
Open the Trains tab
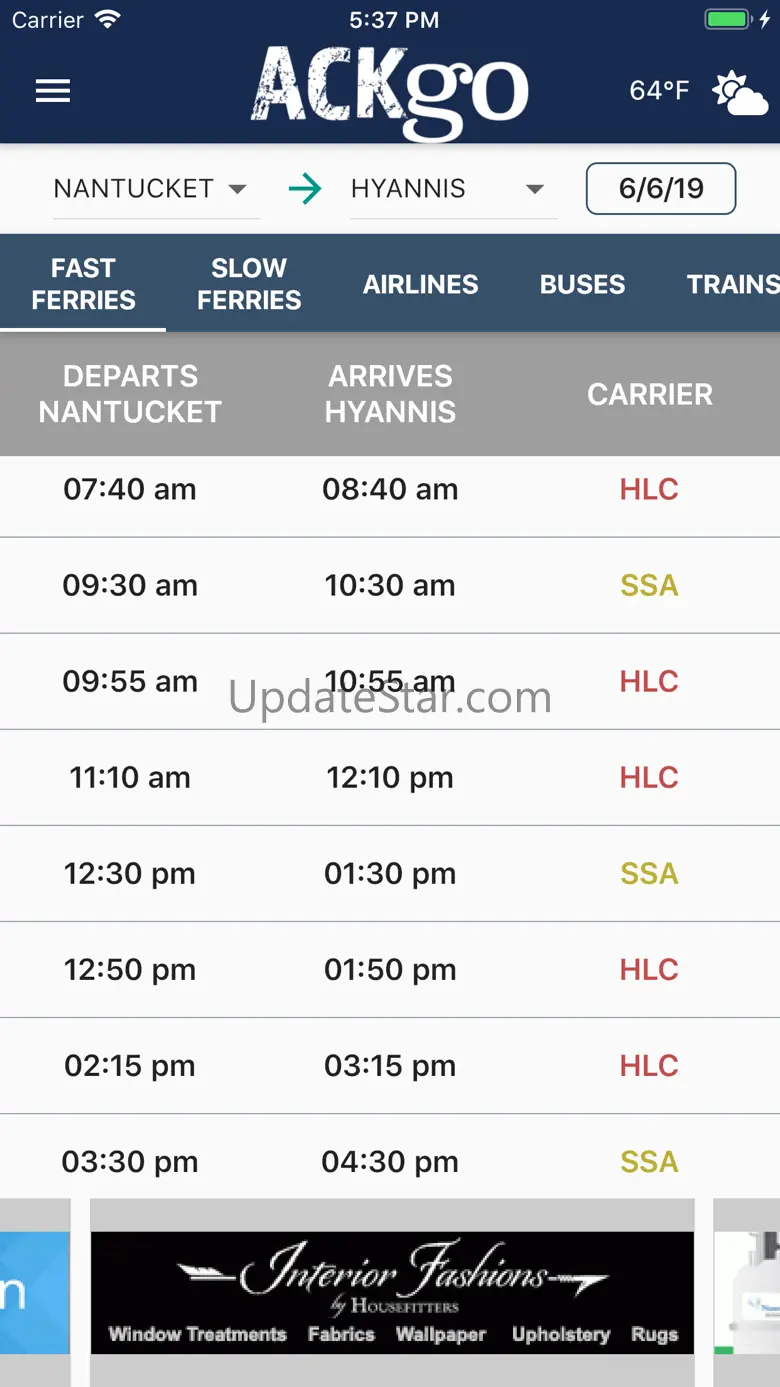tap(732, 284)
